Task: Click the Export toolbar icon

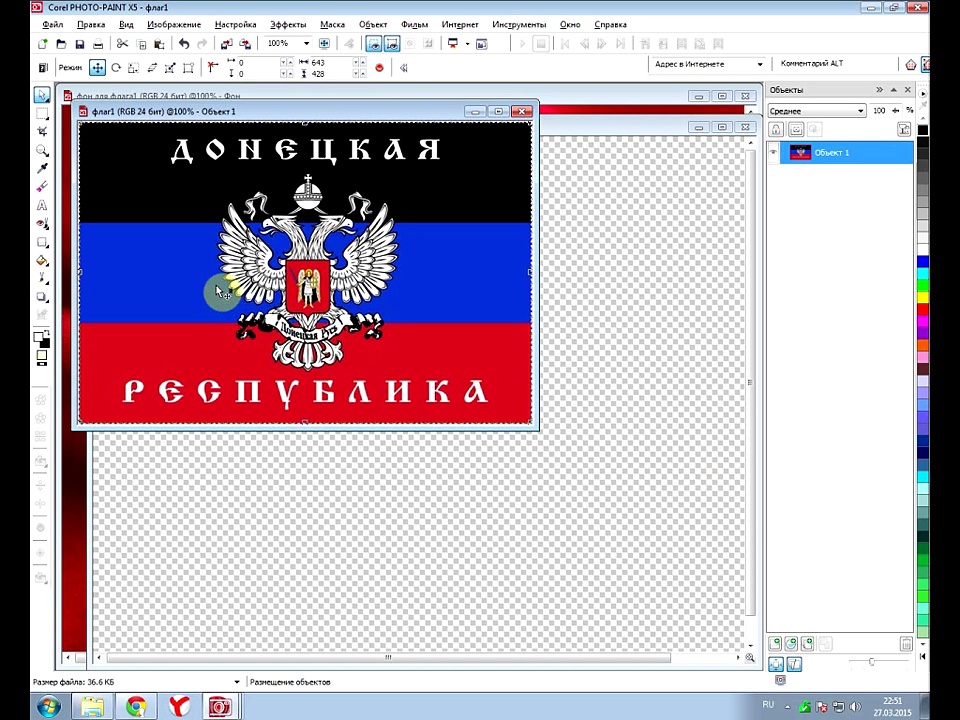Action: 245,44
